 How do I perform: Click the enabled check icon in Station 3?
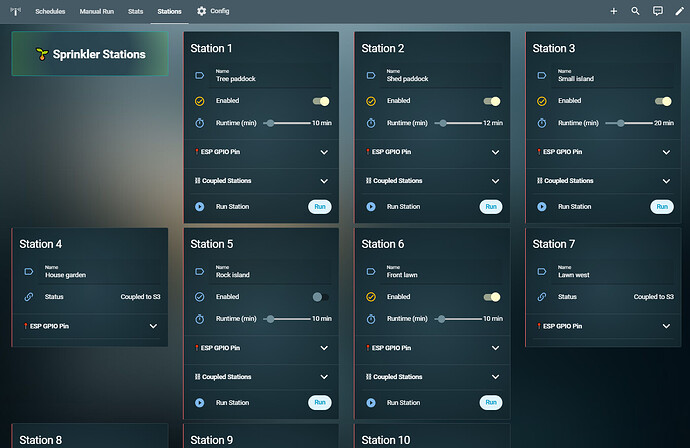542,101
